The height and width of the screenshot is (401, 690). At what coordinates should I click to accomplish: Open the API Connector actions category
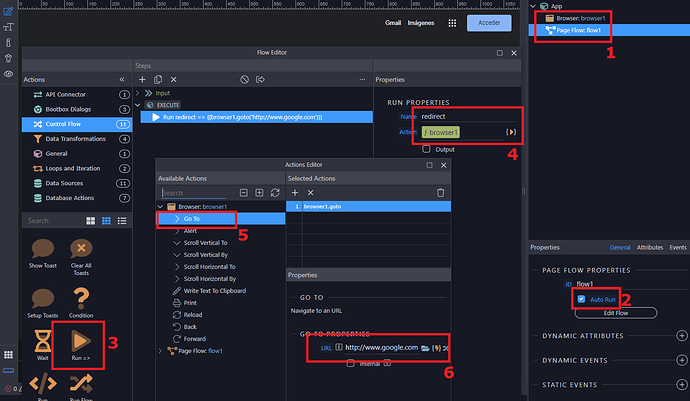pyautogui.click(x=77, y=95)
